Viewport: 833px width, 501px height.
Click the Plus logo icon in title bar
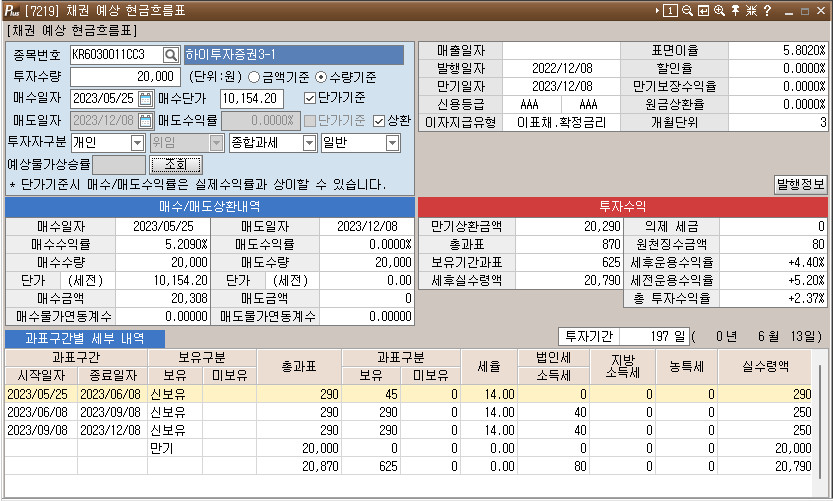11,10
